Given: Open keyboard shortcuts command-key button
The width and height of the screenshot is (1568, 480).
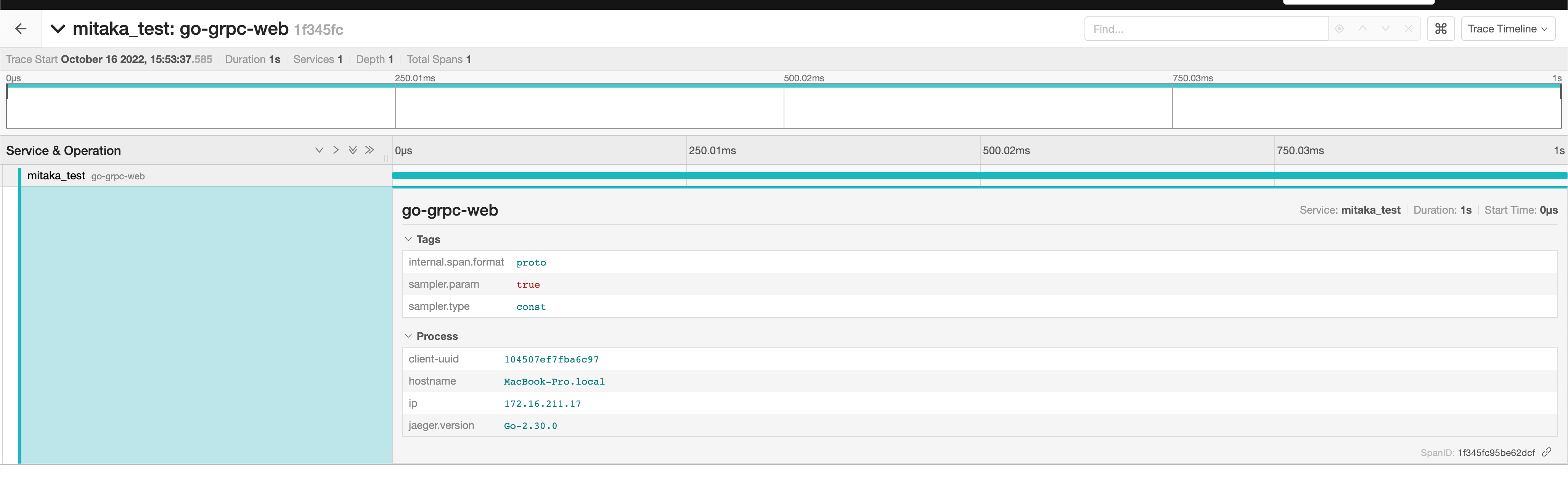Looking at the screenshot, I should [1441, 29].
